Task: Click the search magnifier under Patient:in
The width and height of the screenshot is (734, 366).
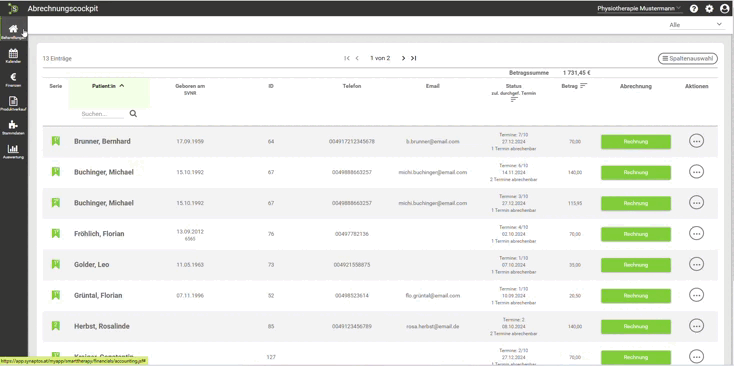Action: click(133, 114)
